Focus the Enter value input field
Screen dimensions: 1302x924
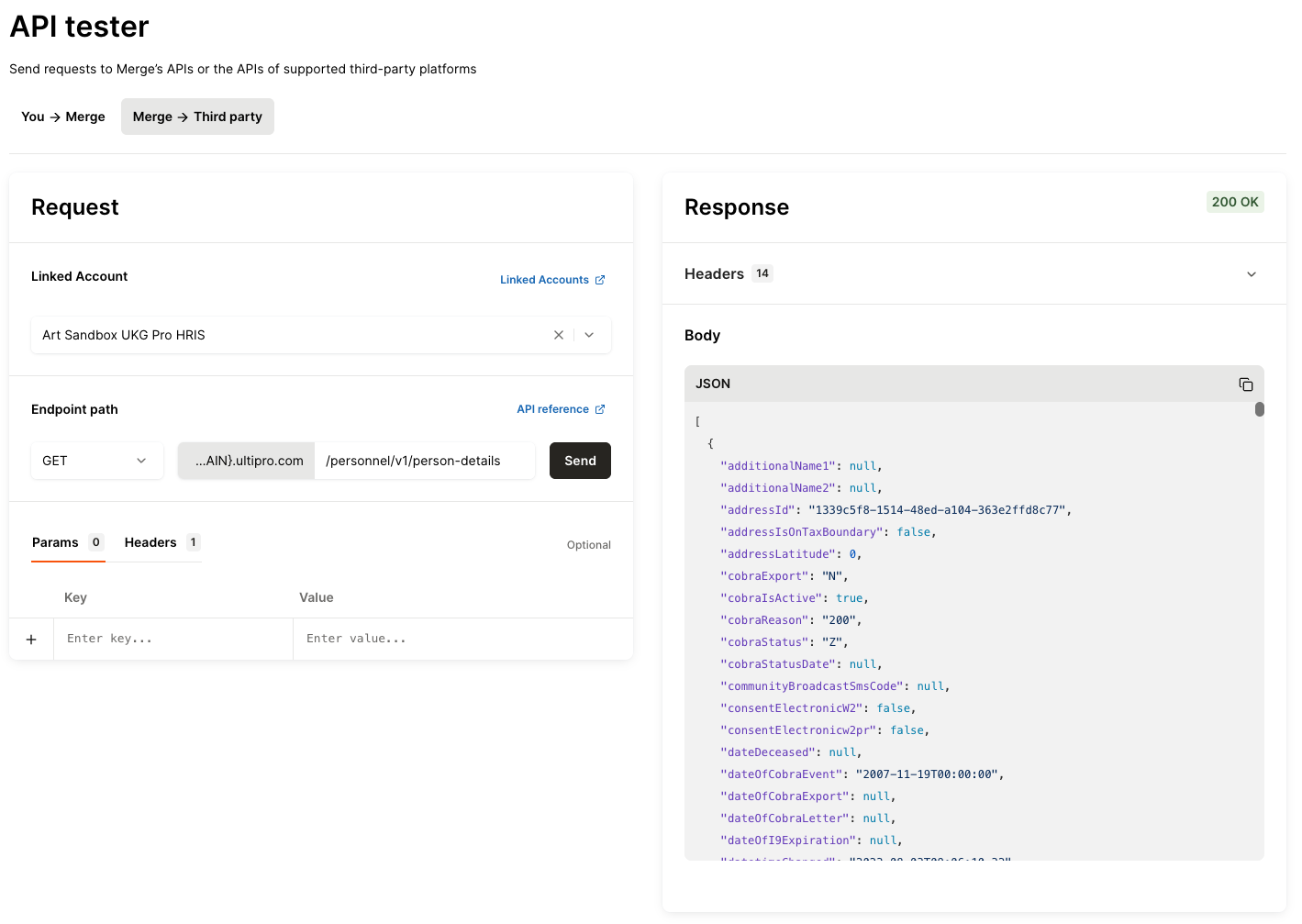(x=462, y=639)
